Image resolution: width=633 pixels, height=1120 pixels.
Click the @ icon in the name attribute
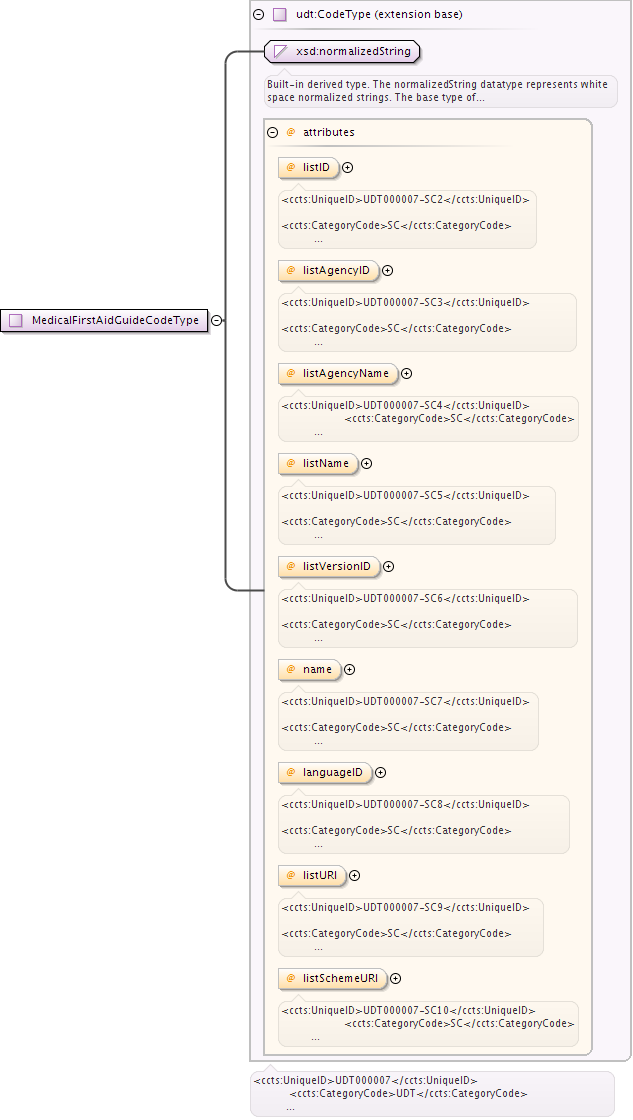point(291,669)
